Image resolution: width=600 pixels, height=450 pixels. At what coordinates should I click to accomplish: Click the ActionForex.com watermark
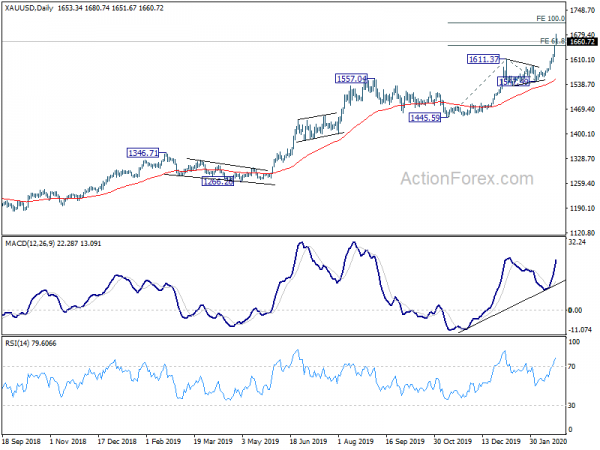[x=467, y=179]
